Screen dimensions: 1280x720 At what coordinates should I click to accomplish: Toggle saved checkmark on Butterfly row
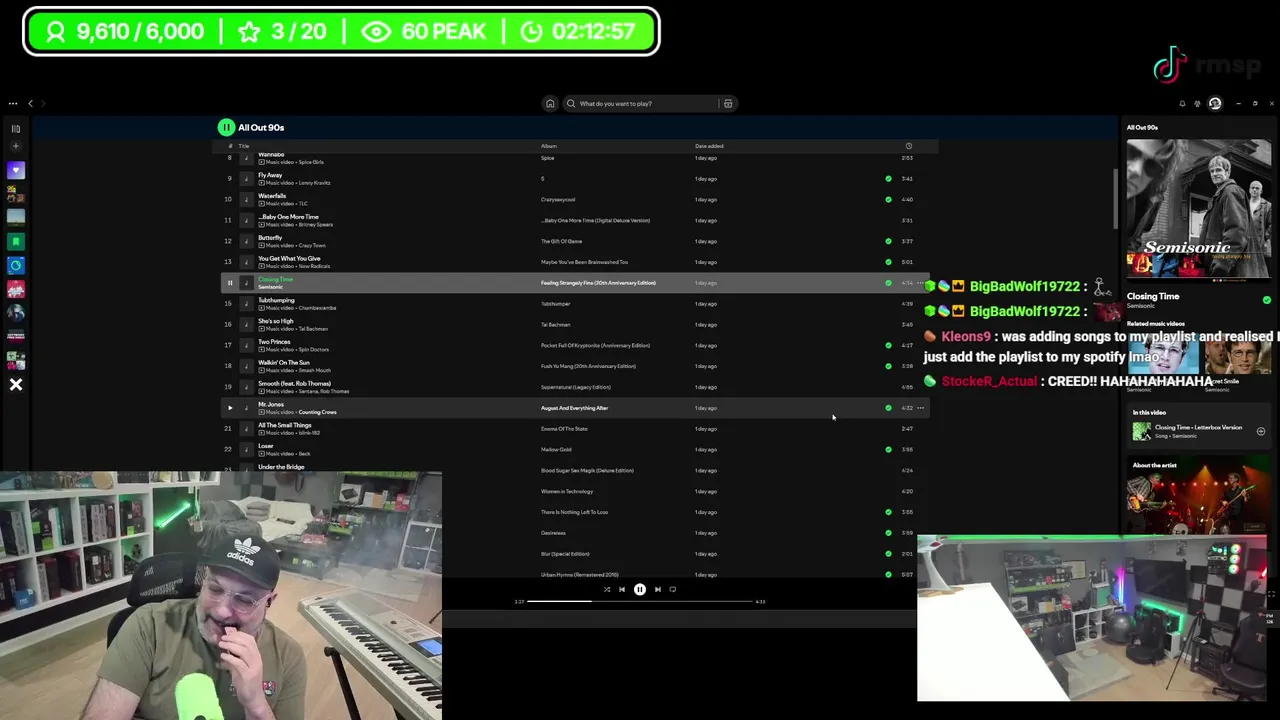[888, 241]
